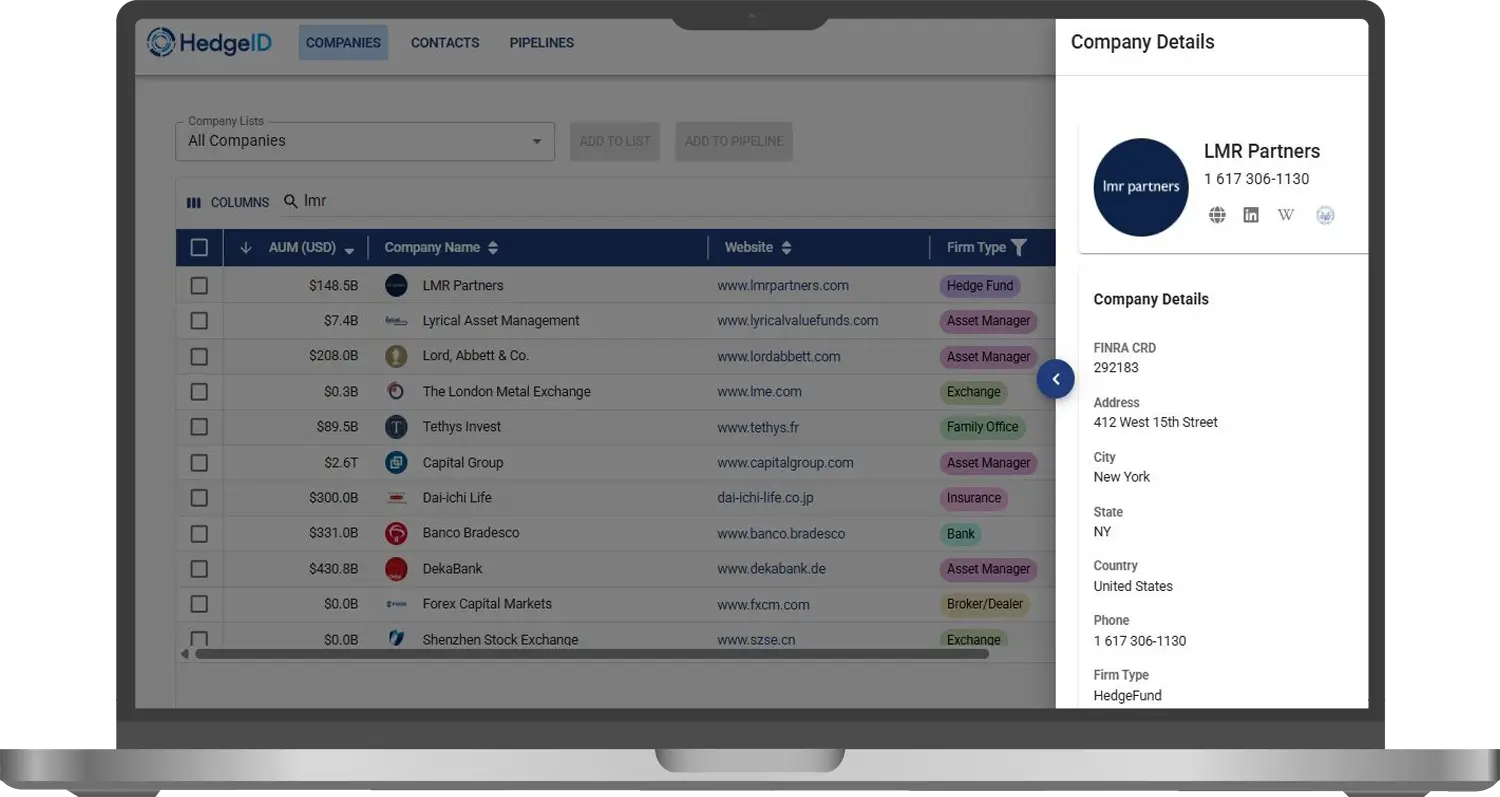Click the Tethys Invest logo icon
The height and width of the screenshot is (797, 1500).
point(396,427)
